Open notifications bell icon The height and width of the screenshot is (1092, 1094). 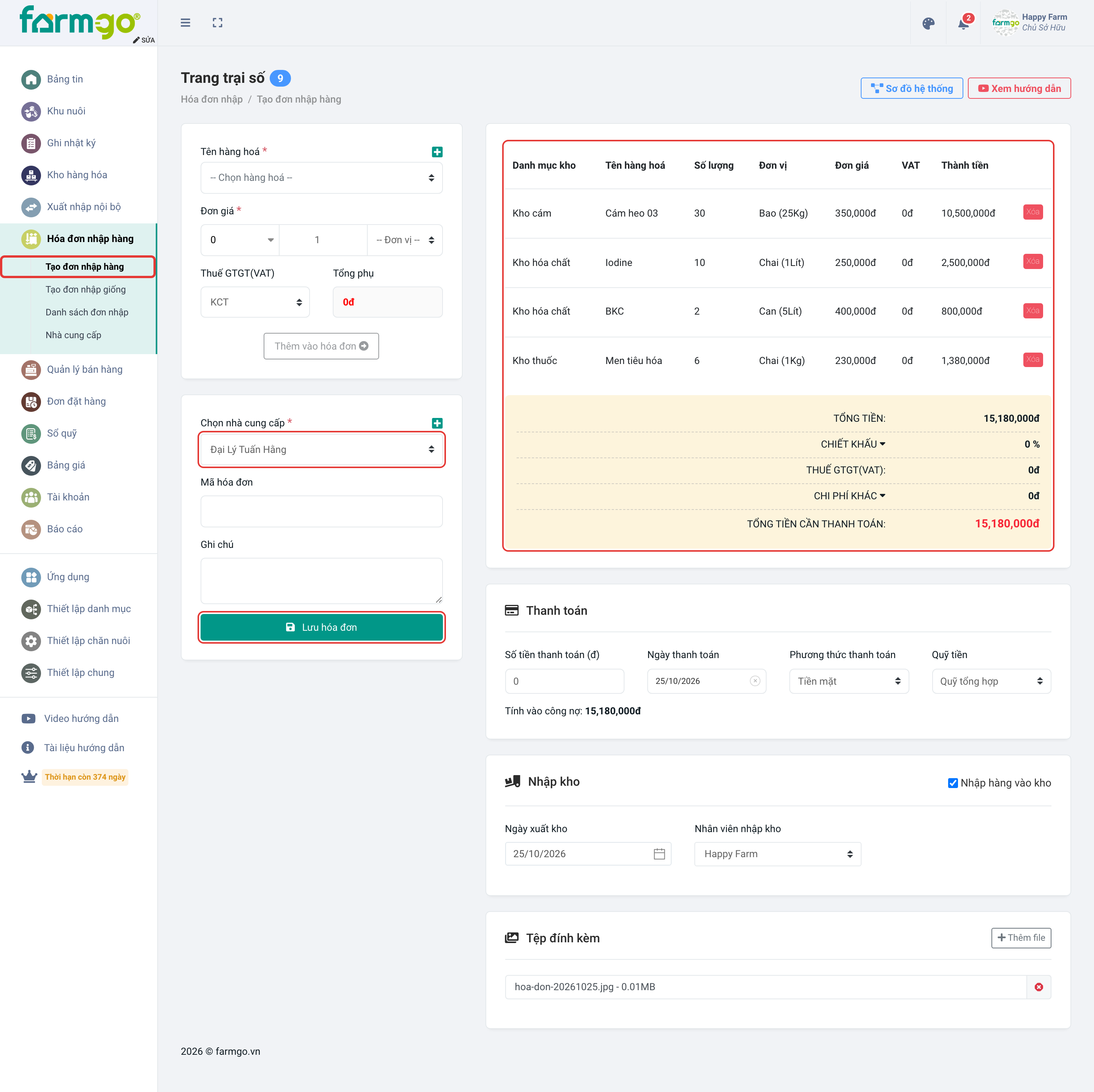click(963, 23)
